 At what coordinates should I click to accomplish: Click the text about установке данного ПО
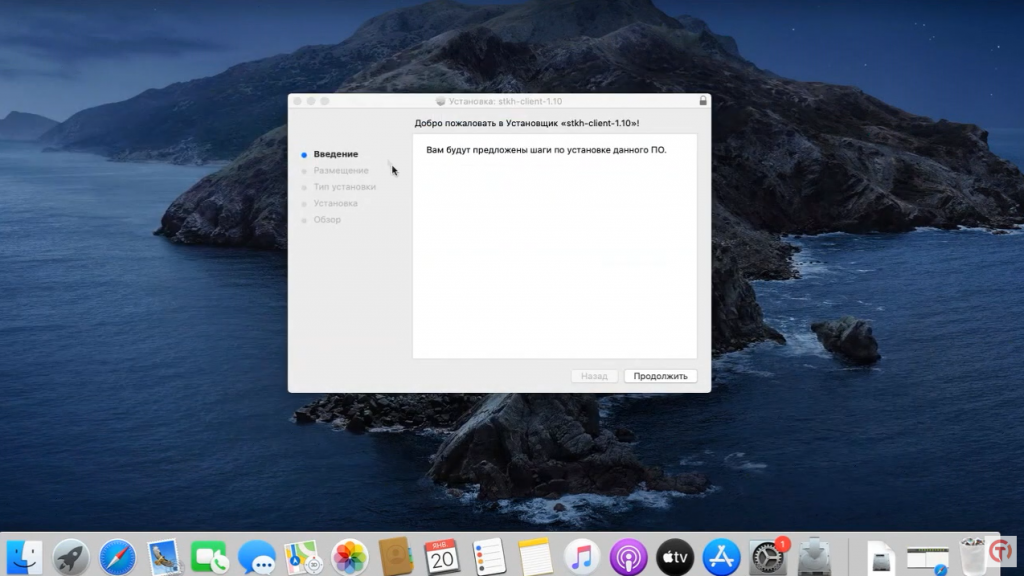(546, 150)
